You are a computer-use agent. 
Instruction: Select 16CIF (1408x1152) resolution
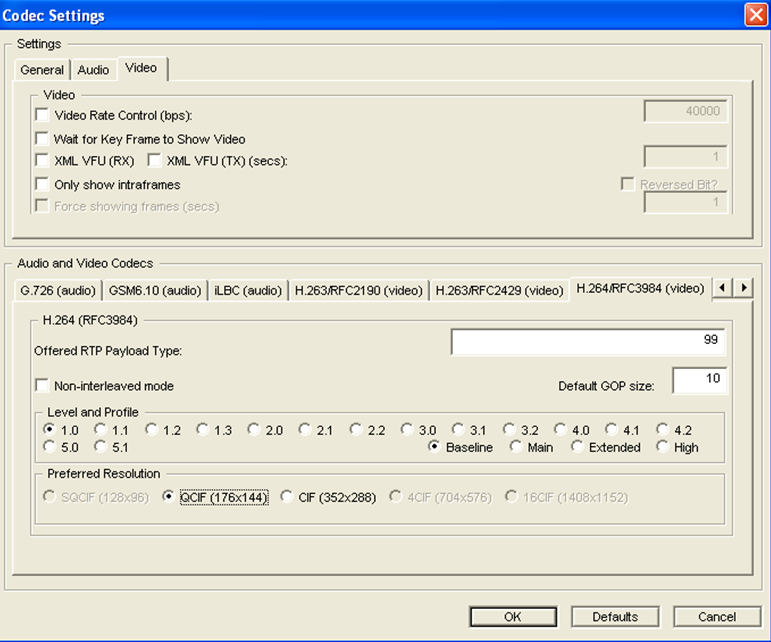coord(511,496)
